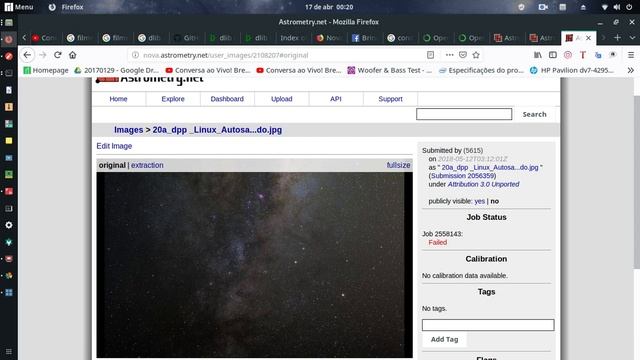Click the Images breadcrumb link

click(x=129, y=130)
